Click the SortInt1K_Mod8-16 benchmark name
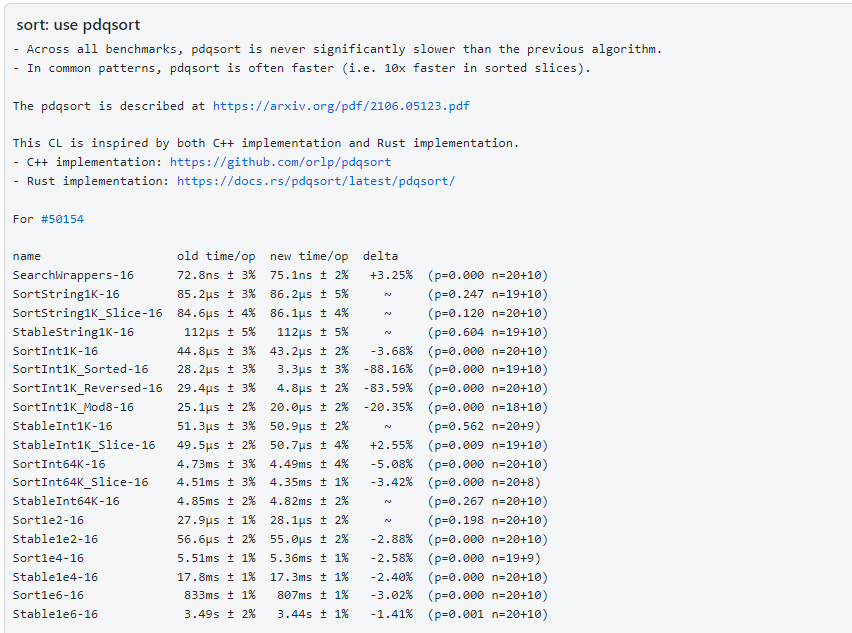 (73, 407)
